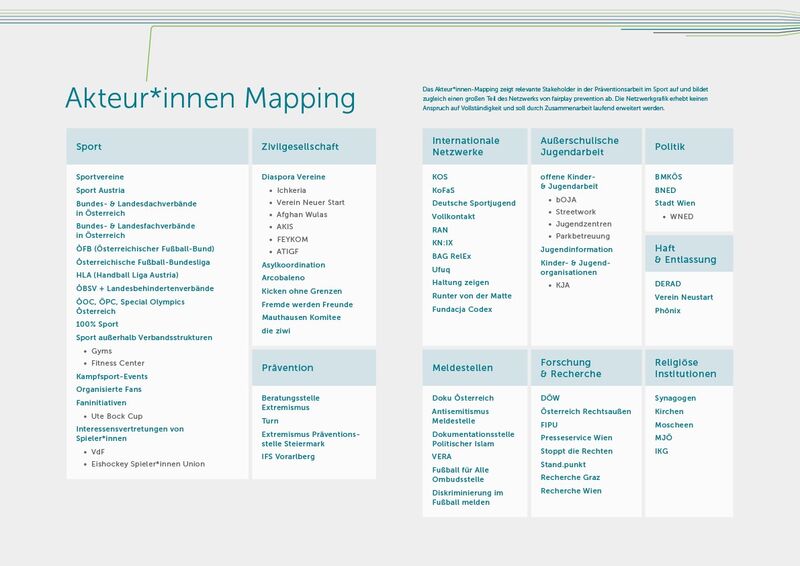Viewport: 800px width, 566px height.
Task: Click the 'RAN' network entry
Action: (x=440, y=230)
